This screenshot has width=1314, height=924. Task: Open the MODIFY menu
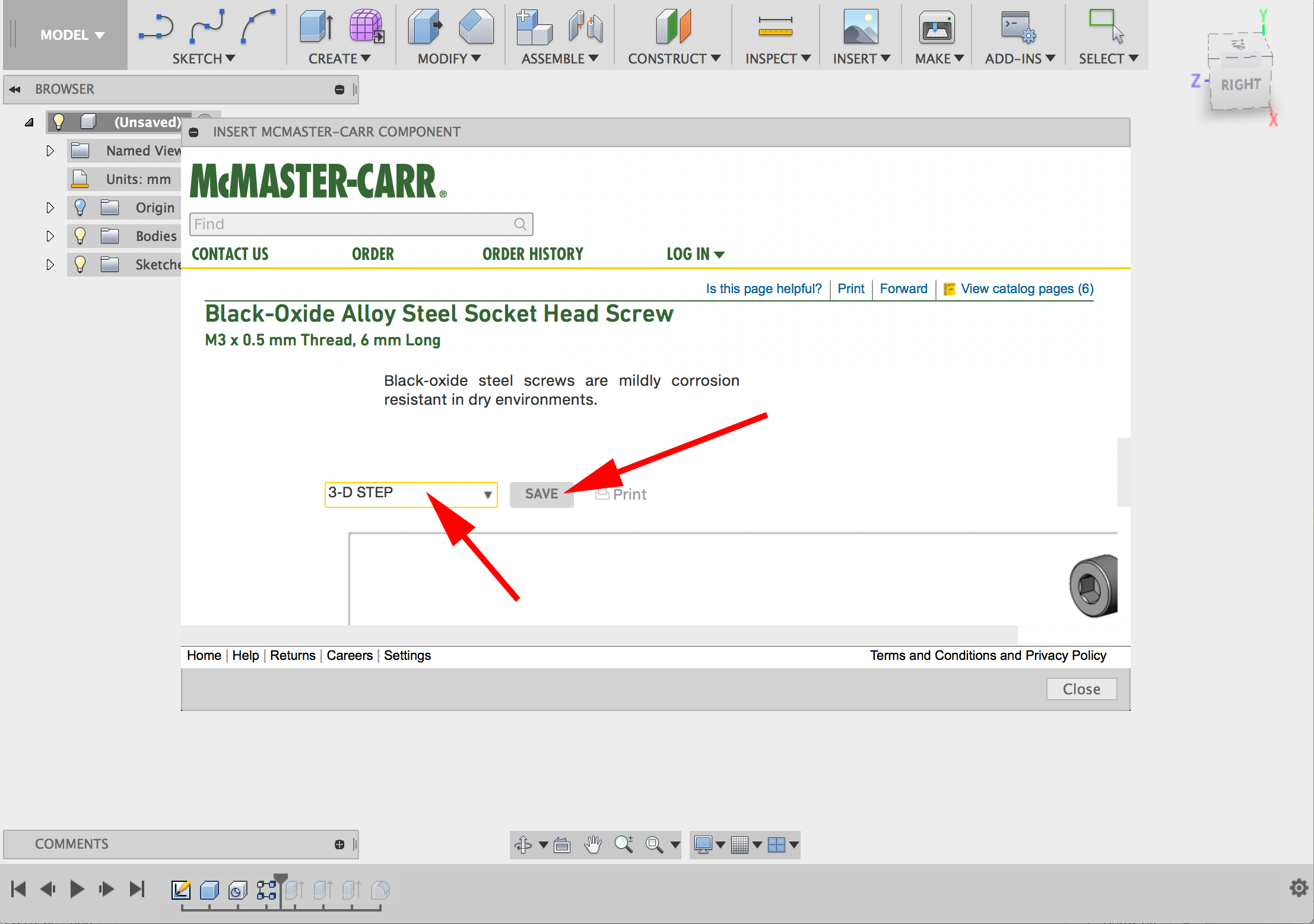point(449,58)
